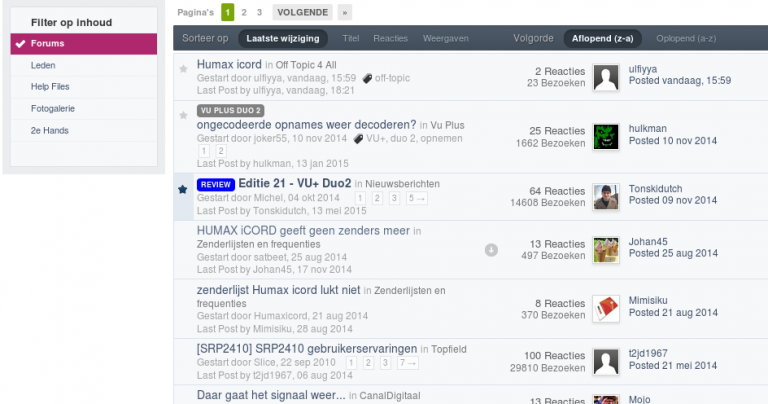Viewport: 768px width, 404px height.
Task: Click Mimisiku's red avatar icon
Action: coord(606,308)
